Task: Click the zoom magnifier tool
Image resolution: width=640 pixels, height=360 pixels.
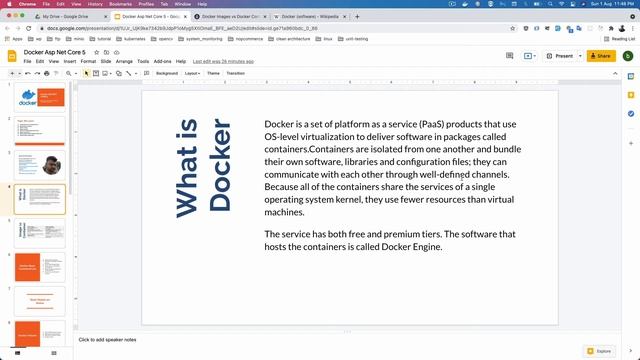Action: pyautogui.click(x=69, y=73)
